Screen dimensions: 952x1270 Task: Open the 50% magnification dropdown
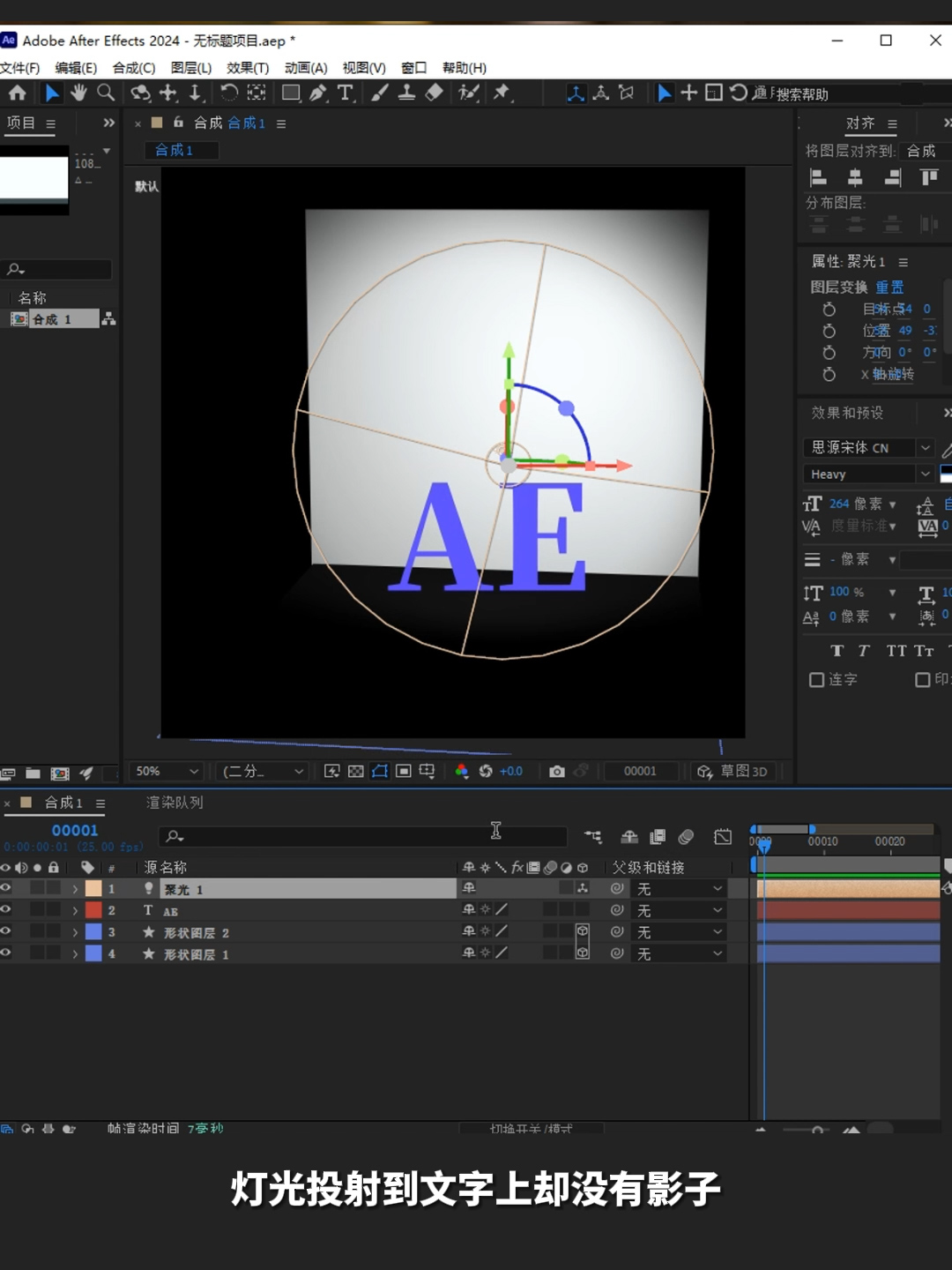tap(167, 772)
